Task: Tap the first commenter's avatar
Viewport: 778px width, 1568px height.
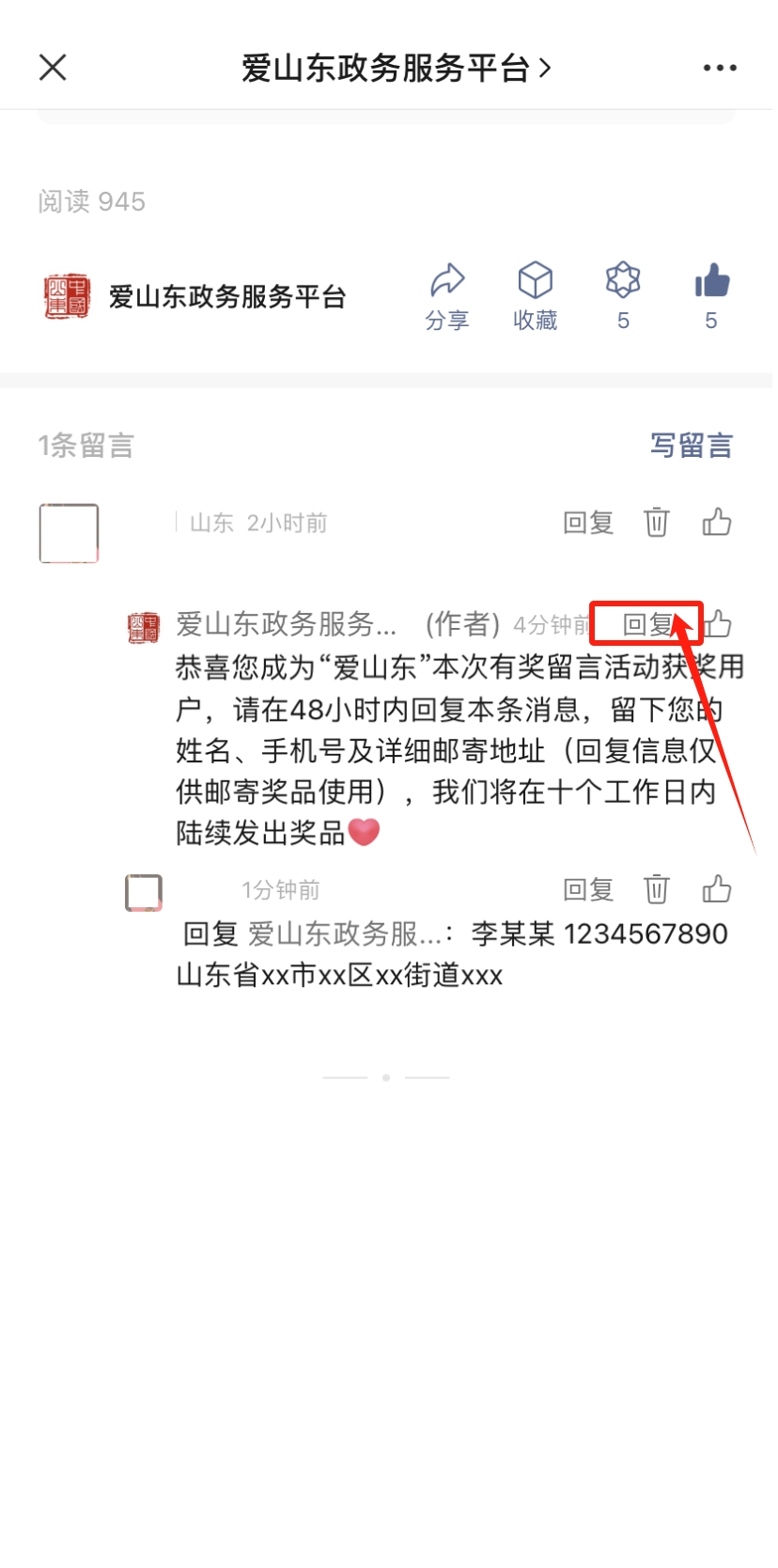Action: pos(69,533)
